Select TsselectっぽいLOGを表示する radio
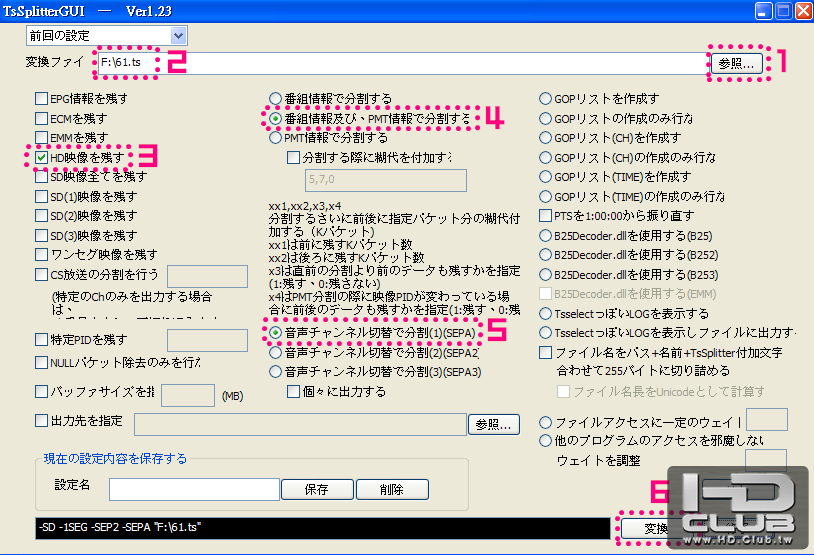Screen dimensions: 814x555 [x=545, y=314]
